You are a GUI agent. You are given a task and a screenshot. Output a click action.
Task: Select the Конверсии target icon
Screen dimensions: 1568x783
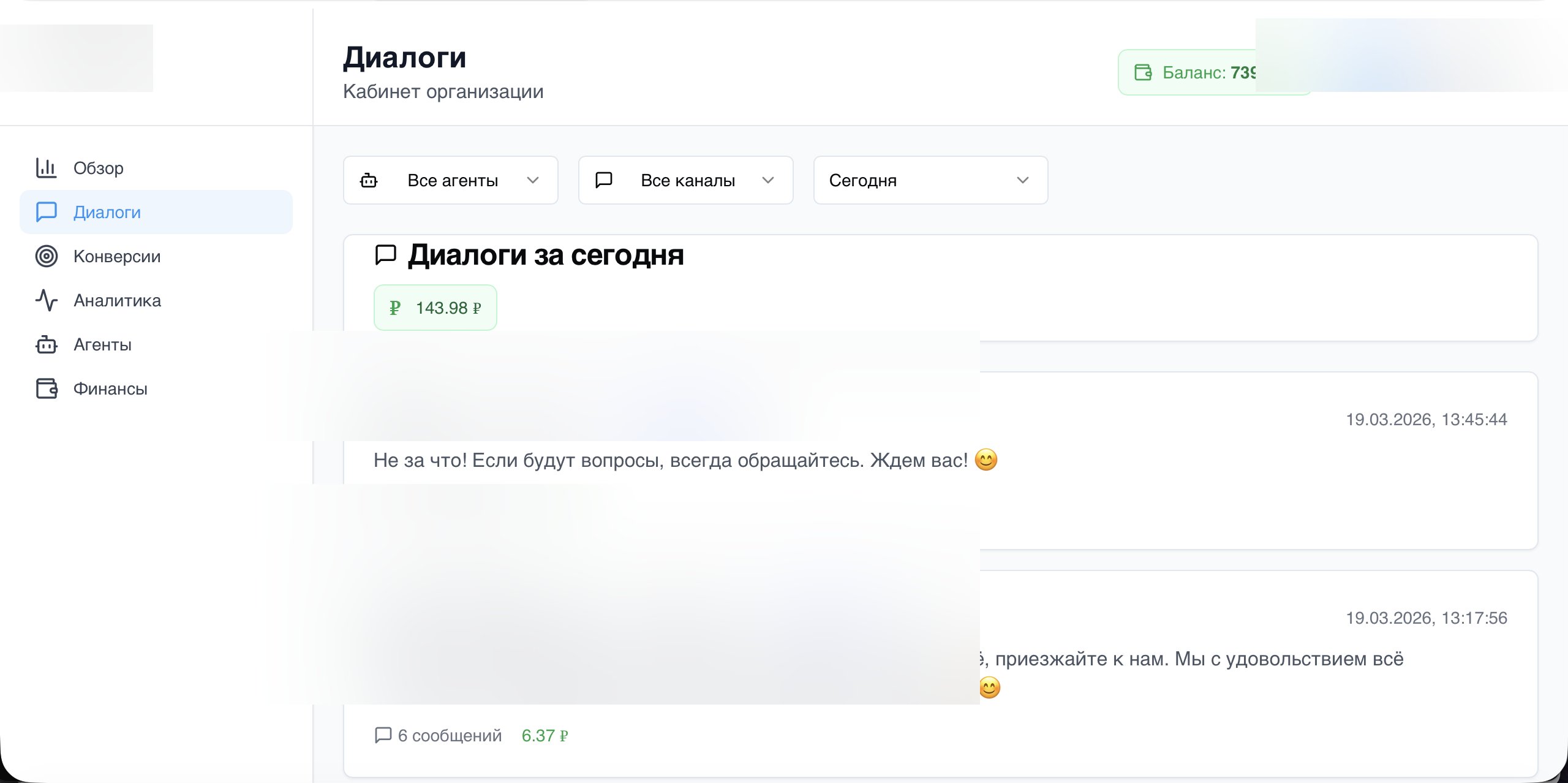point(47,256)
